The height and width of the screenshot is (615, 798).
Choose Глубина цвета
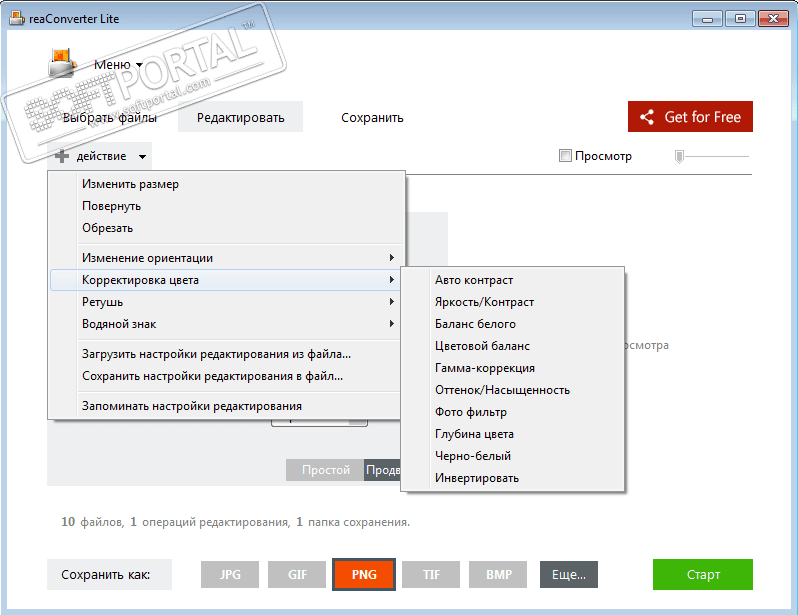coord(512,434)
